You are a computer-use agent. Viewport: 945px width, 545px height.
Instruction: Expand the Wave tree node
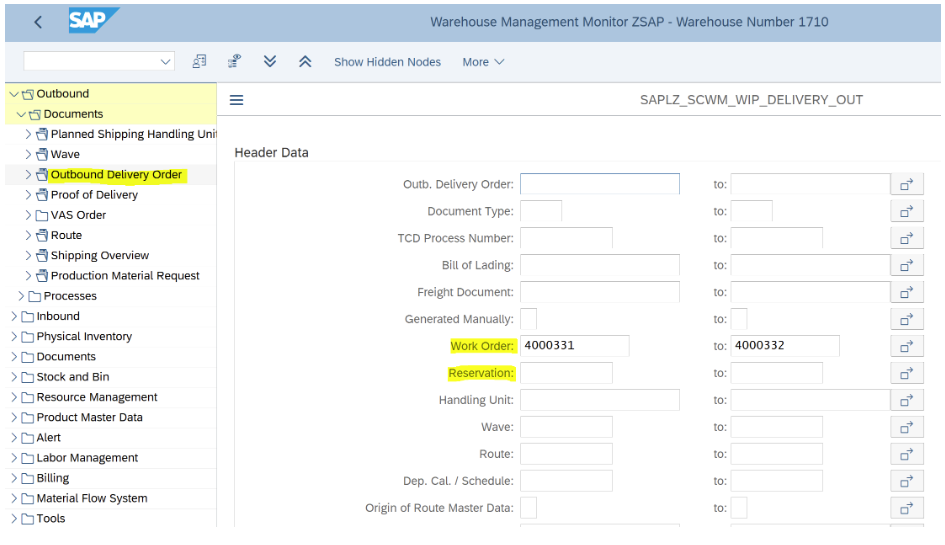pyautogui.click(x=28, y=154)
